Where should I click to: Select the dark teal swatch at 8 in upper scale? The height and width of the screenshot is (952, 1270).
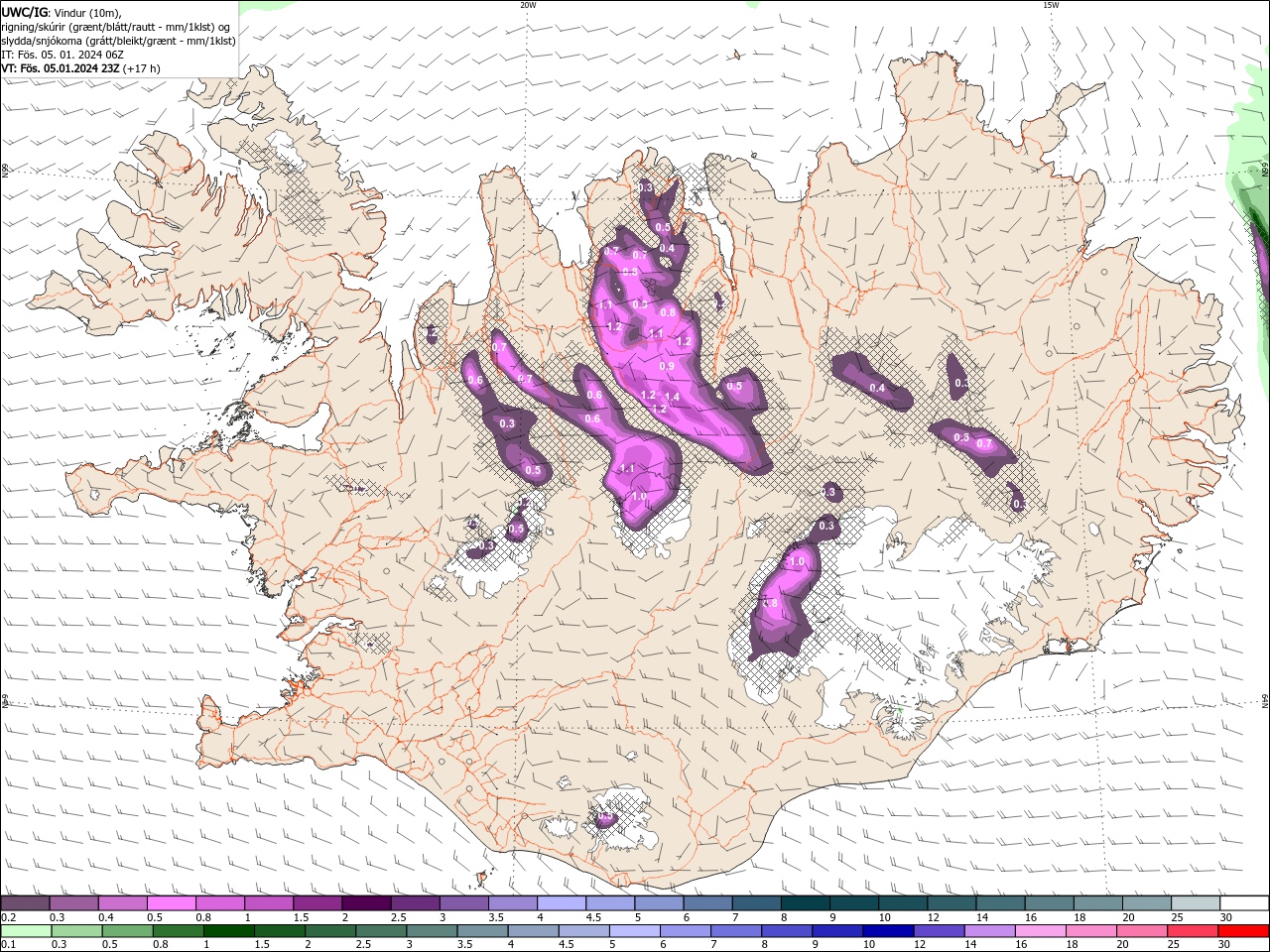tap(805, 903)
